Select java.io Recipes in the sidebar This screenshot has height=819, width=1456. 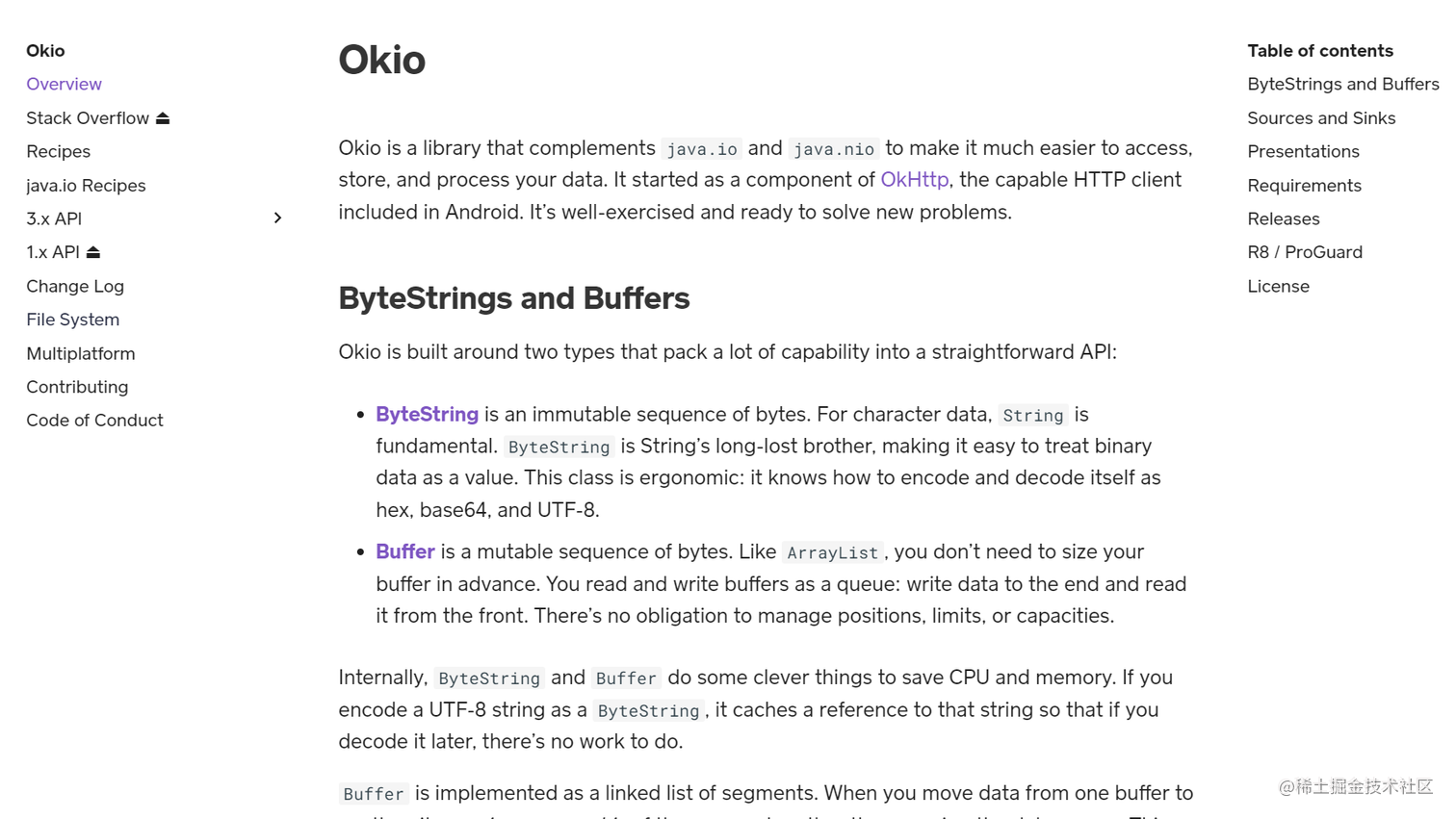(x=86, y=185)
